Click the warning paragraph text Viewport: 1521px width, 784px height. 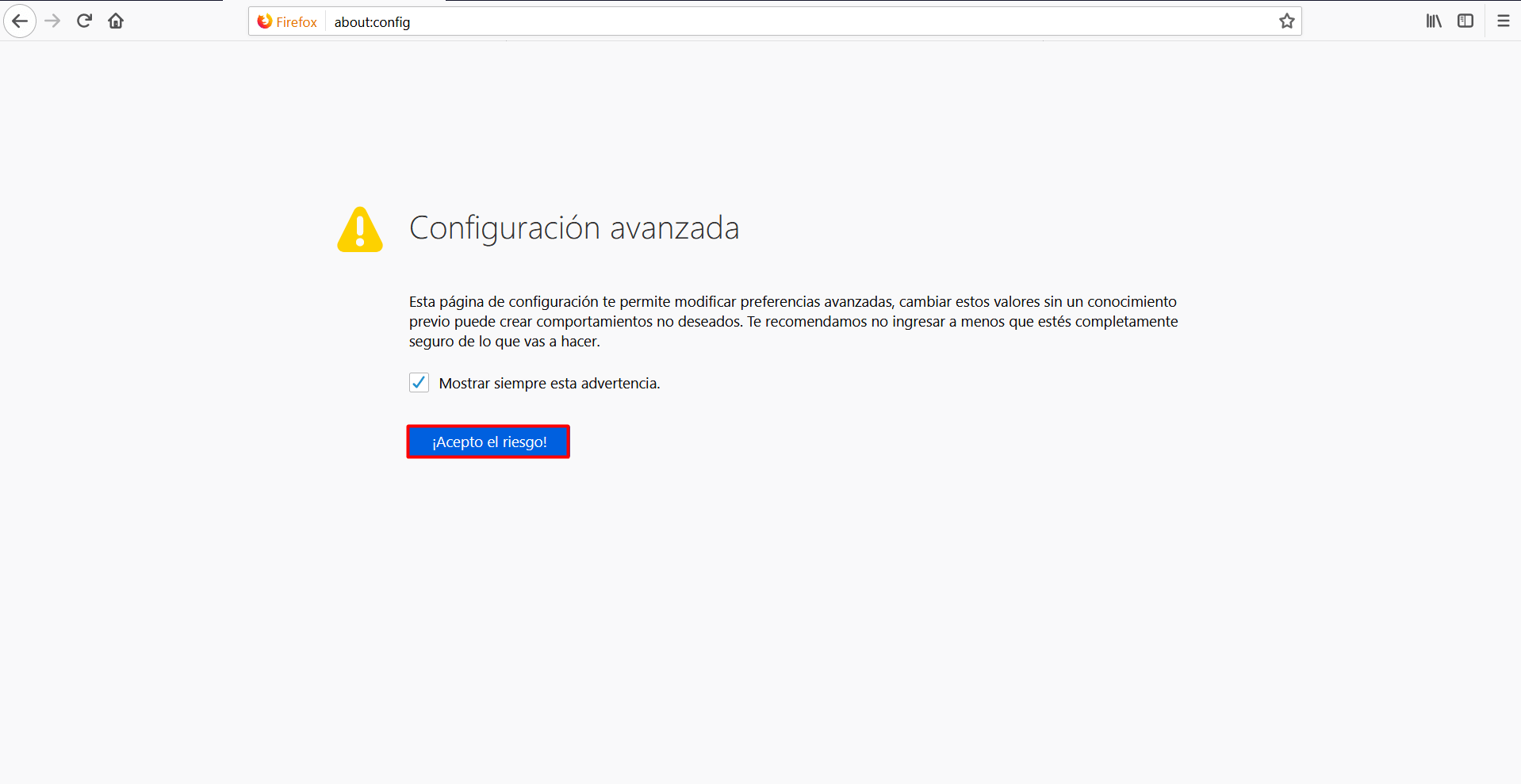(793, 322)
